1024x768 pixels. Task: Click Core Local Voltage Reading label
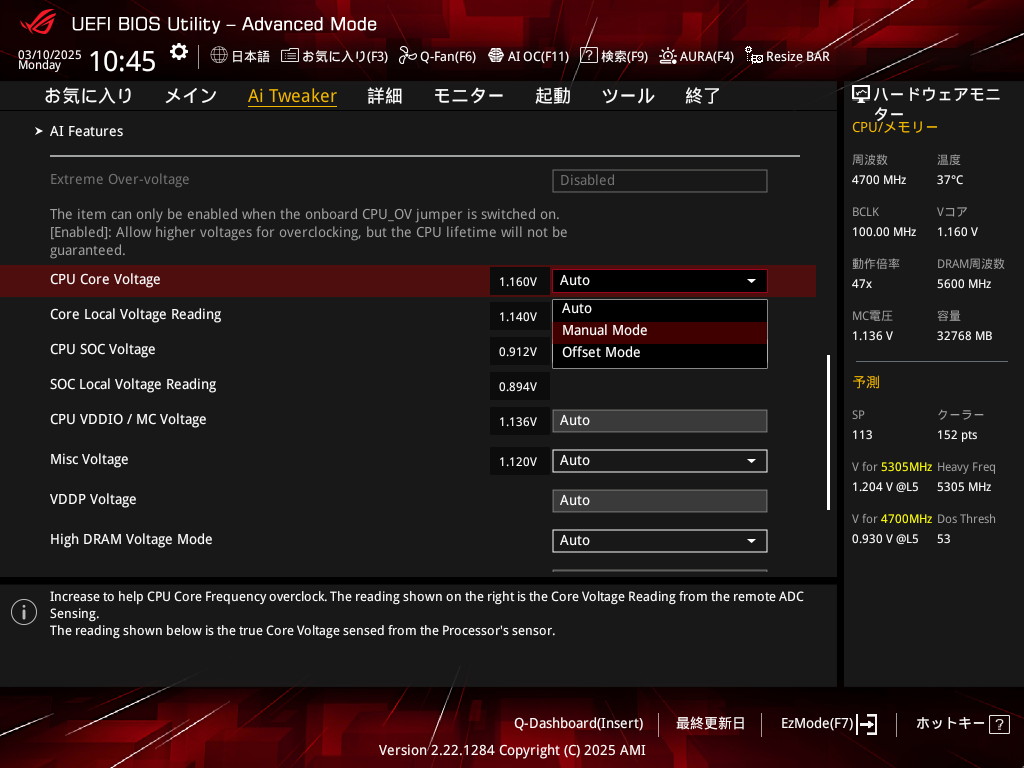coord(136,315)
